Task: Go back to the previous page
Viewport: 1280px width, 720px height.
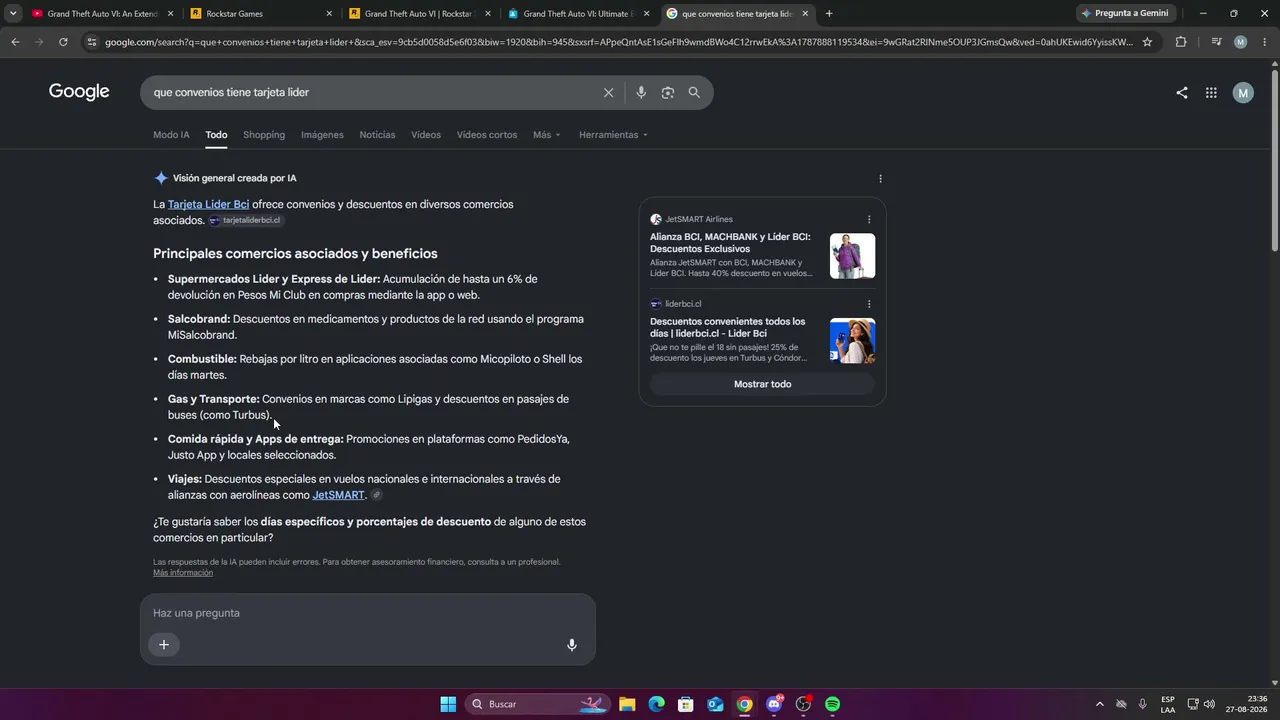Action: tap(15, 42)
